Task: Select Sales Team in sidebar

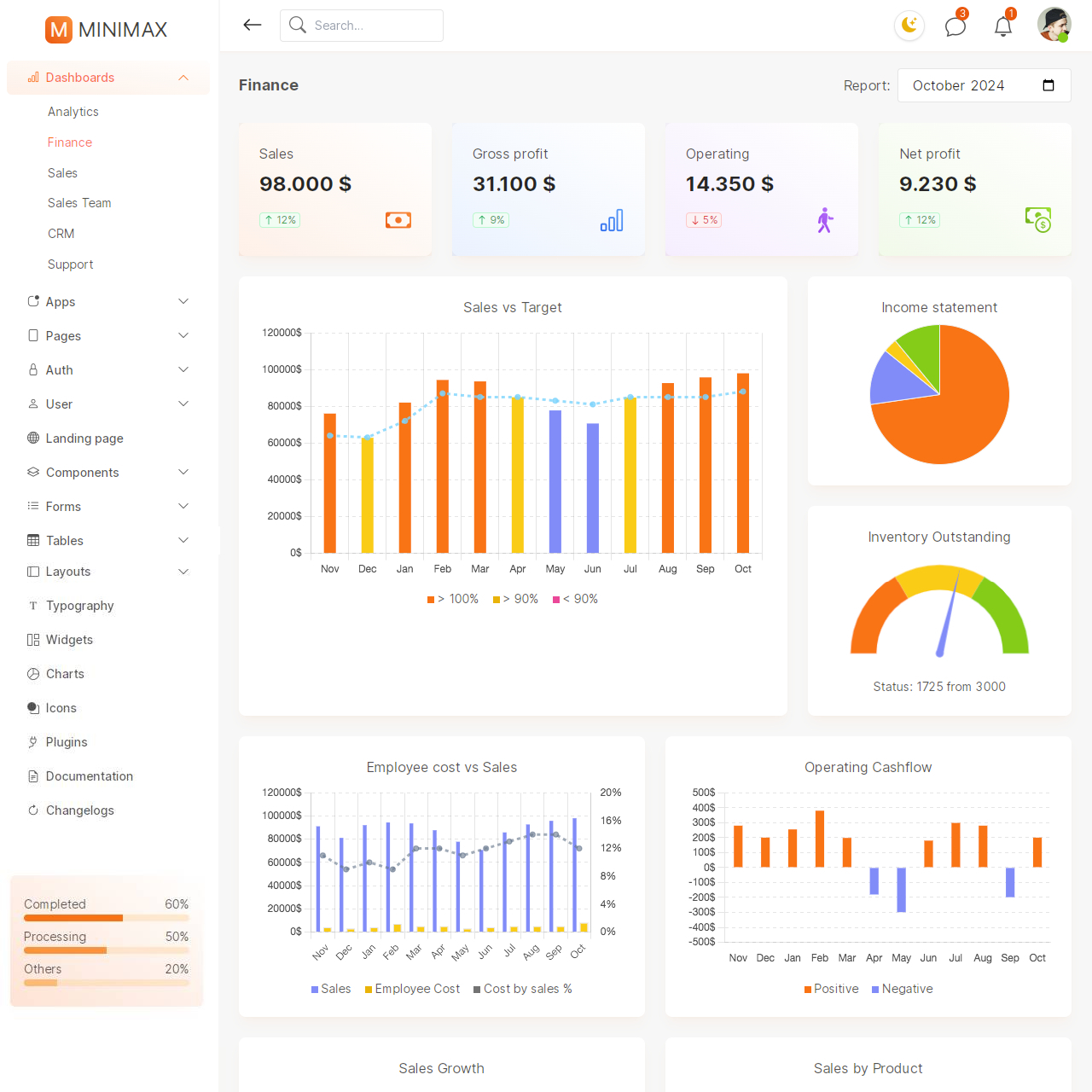Action: [x=79, y=203]
